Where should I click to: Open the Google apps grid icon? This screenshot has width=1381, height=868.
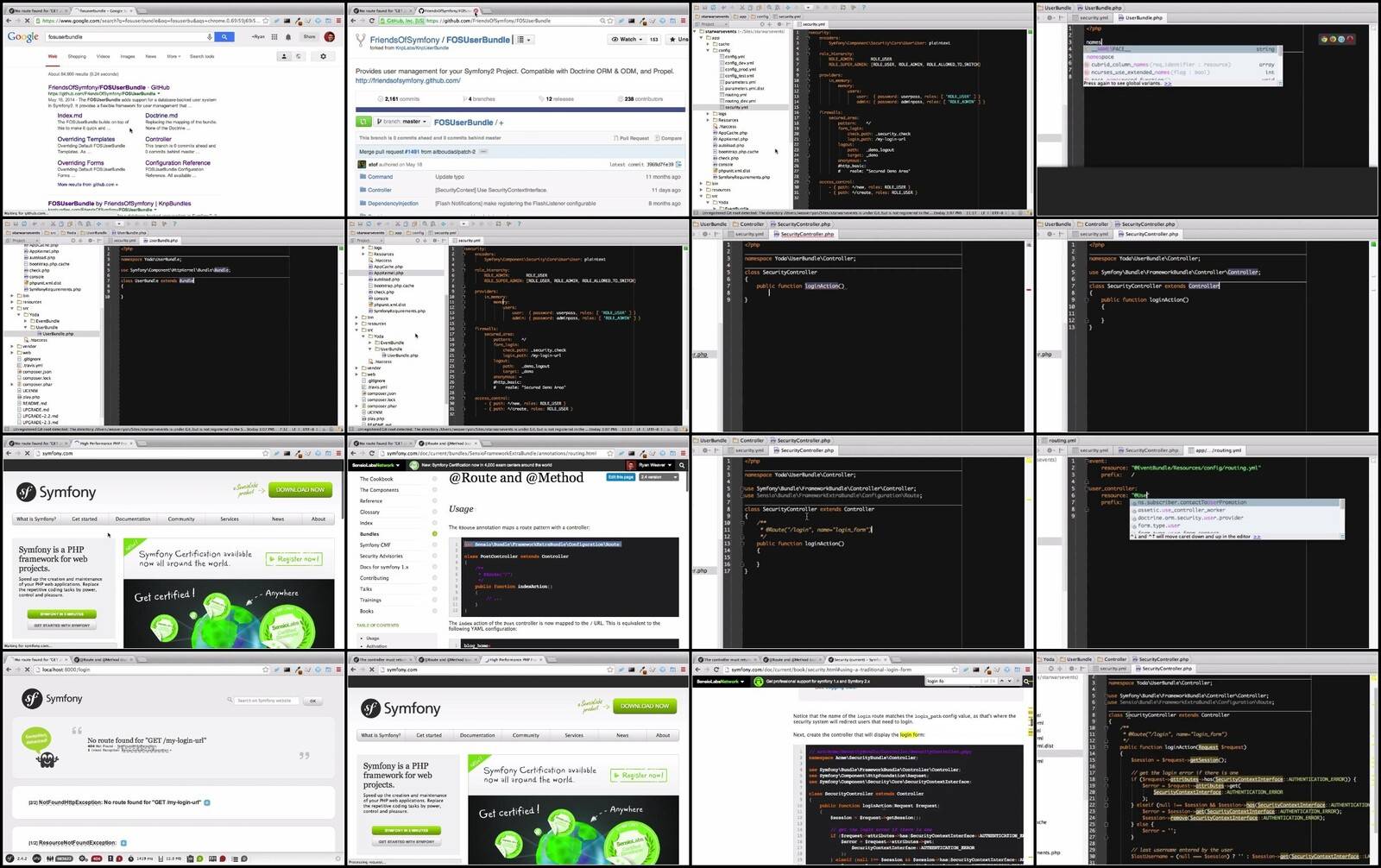pyautogui.click(x=274, y=37)
